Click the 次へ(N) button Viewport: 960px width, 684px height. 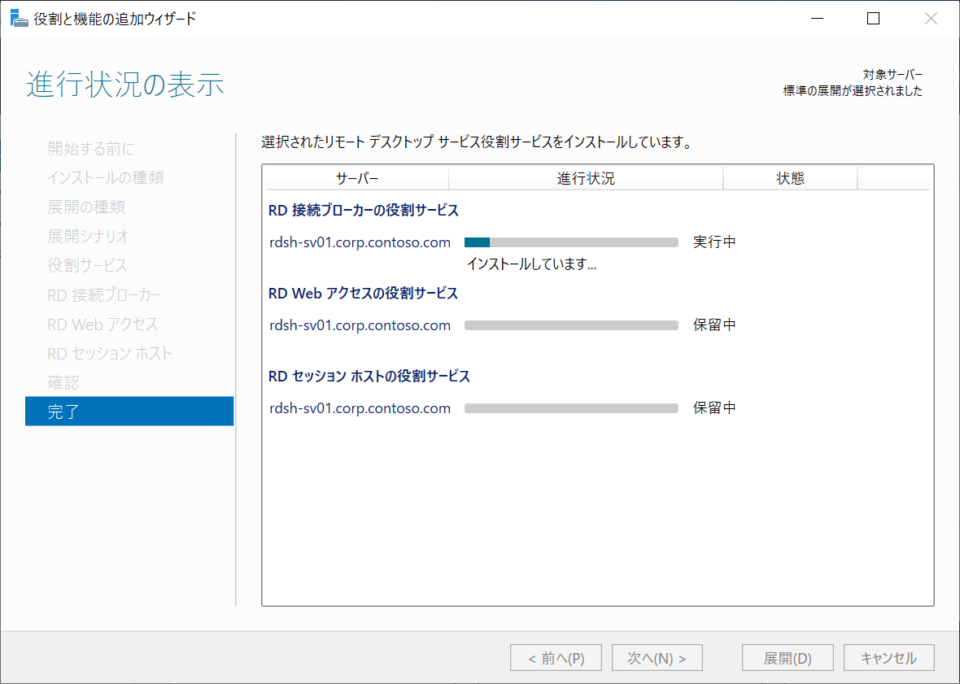(657, 658)
